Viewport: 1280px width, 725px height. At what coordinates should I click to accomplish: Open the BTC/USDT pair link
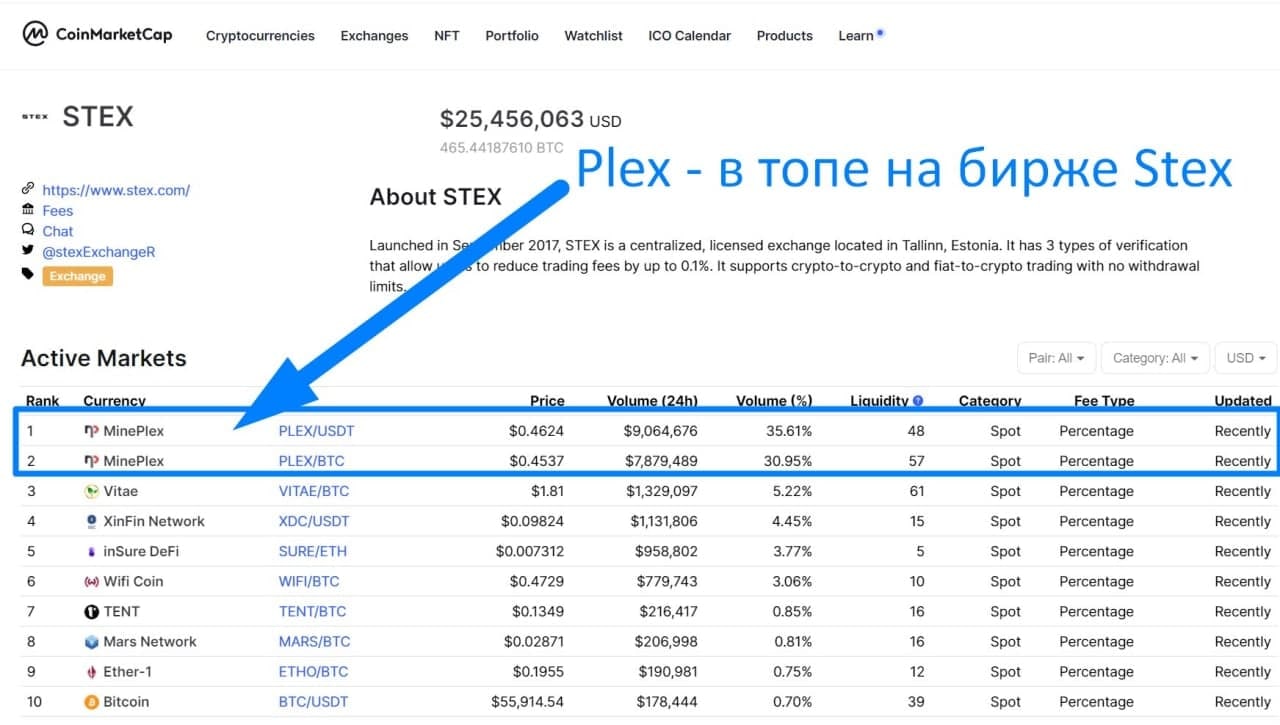pos(313,702)
